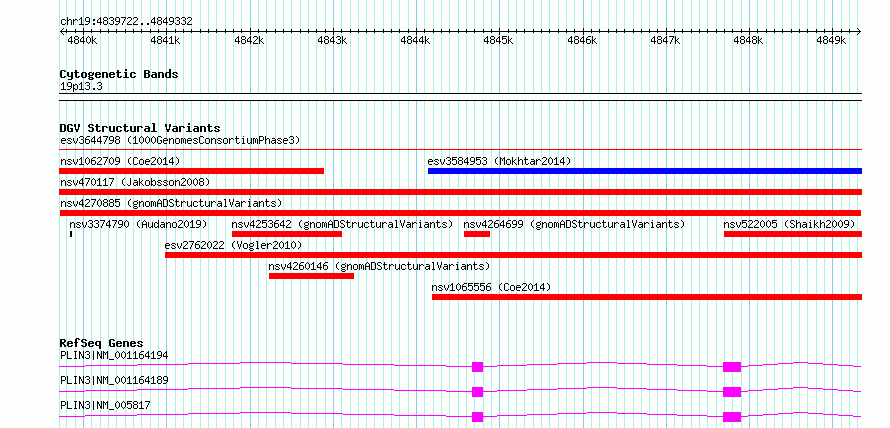Open the nsv3374790 (Audano2019) label
This screenshot has height=428, width=890.
[138, 224]
